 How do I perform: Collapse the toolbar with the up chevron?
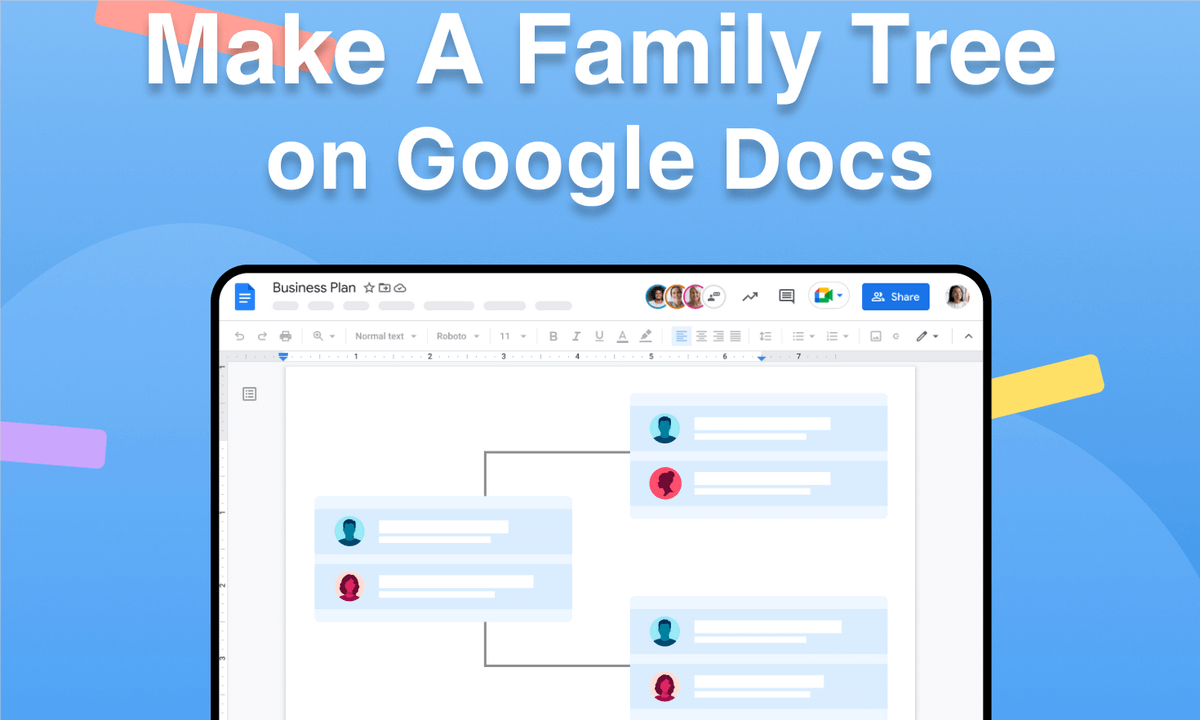coord(968,336)
